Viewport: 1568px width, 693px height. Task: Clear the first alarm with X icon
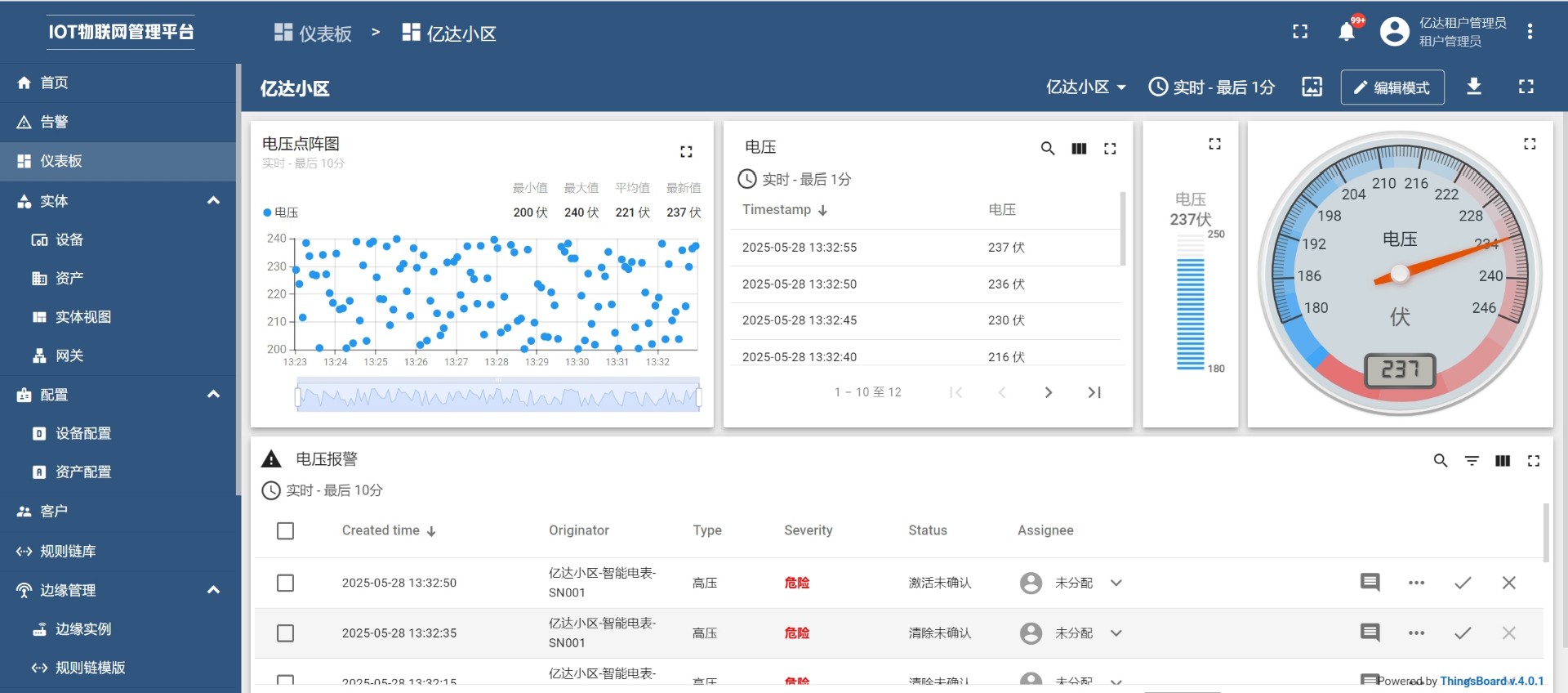pyautogui.click(x=1508, y=583)
